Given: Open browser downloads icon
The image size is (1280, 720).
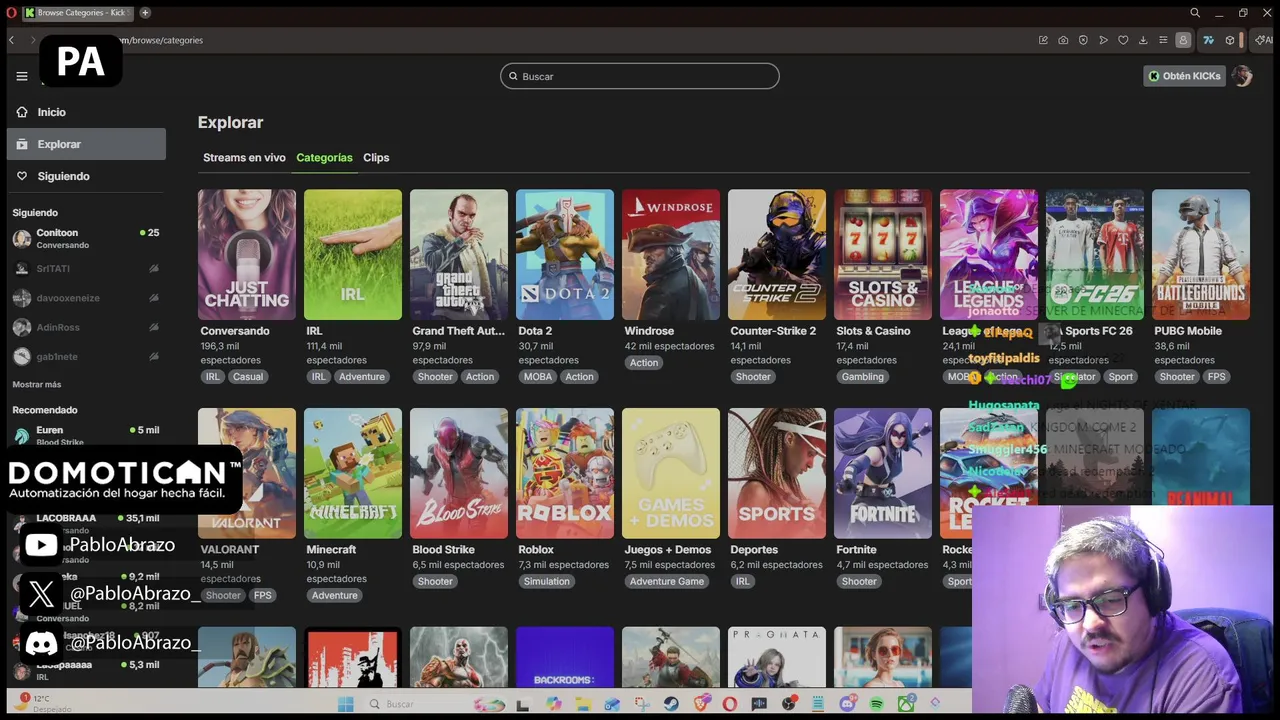Looking at the screenshot, I should (x=1143, y=40).
